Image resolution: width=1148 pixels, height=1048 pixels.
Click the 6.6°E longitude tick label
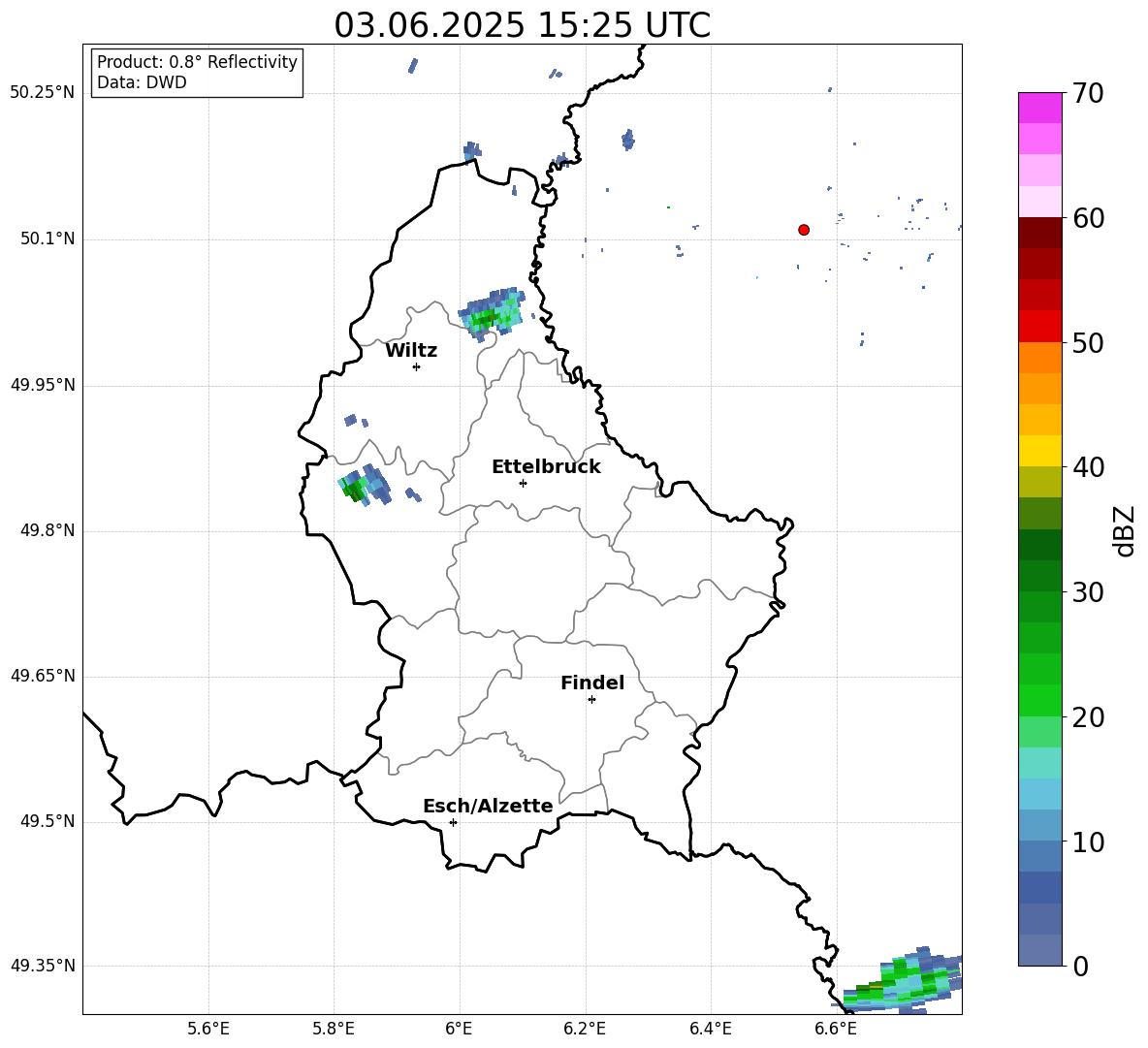[836, 1029]
